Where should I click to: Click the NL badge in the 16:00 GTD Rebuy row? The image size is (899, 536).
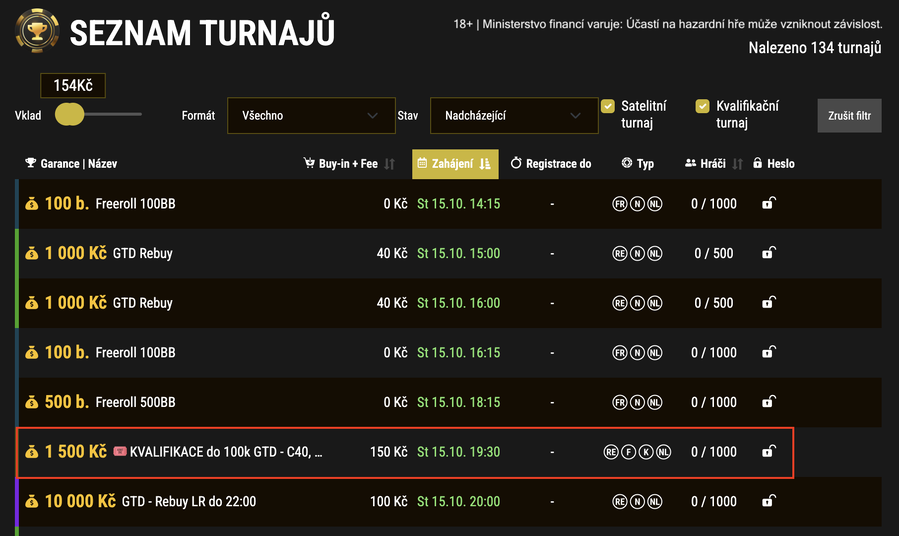(655, 303)
